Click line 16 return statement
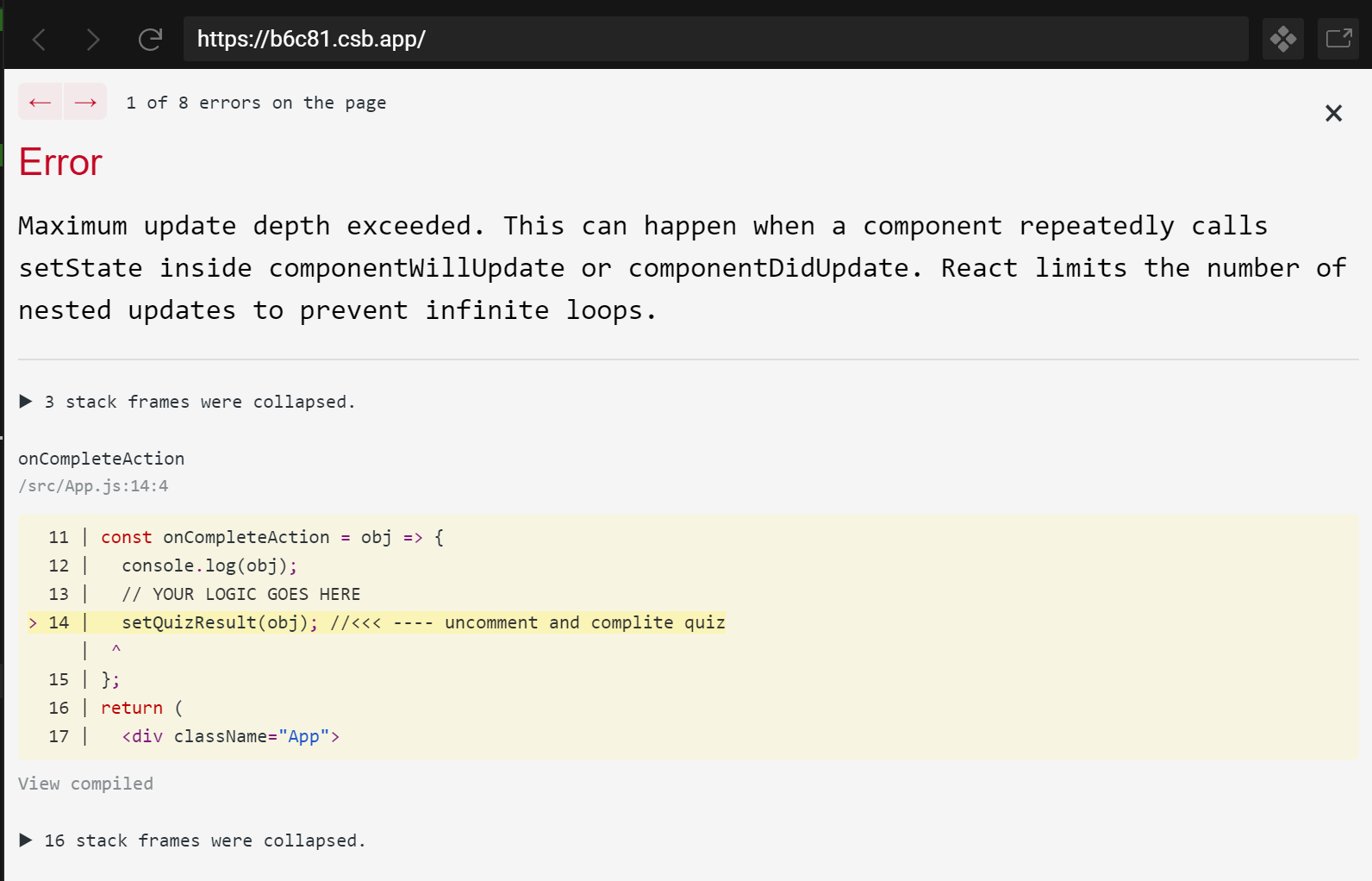 [x=142, y=708]
